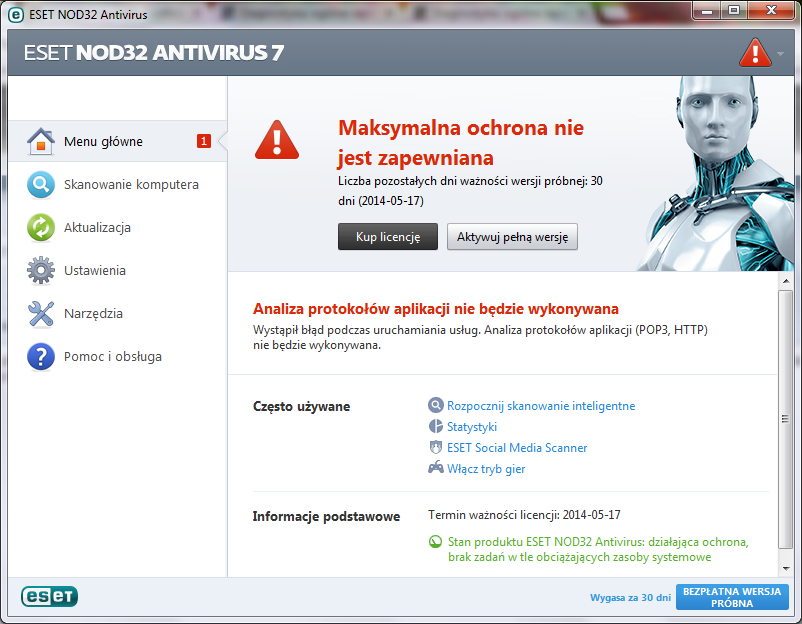Click the Kup licencję button

(388, 237)
